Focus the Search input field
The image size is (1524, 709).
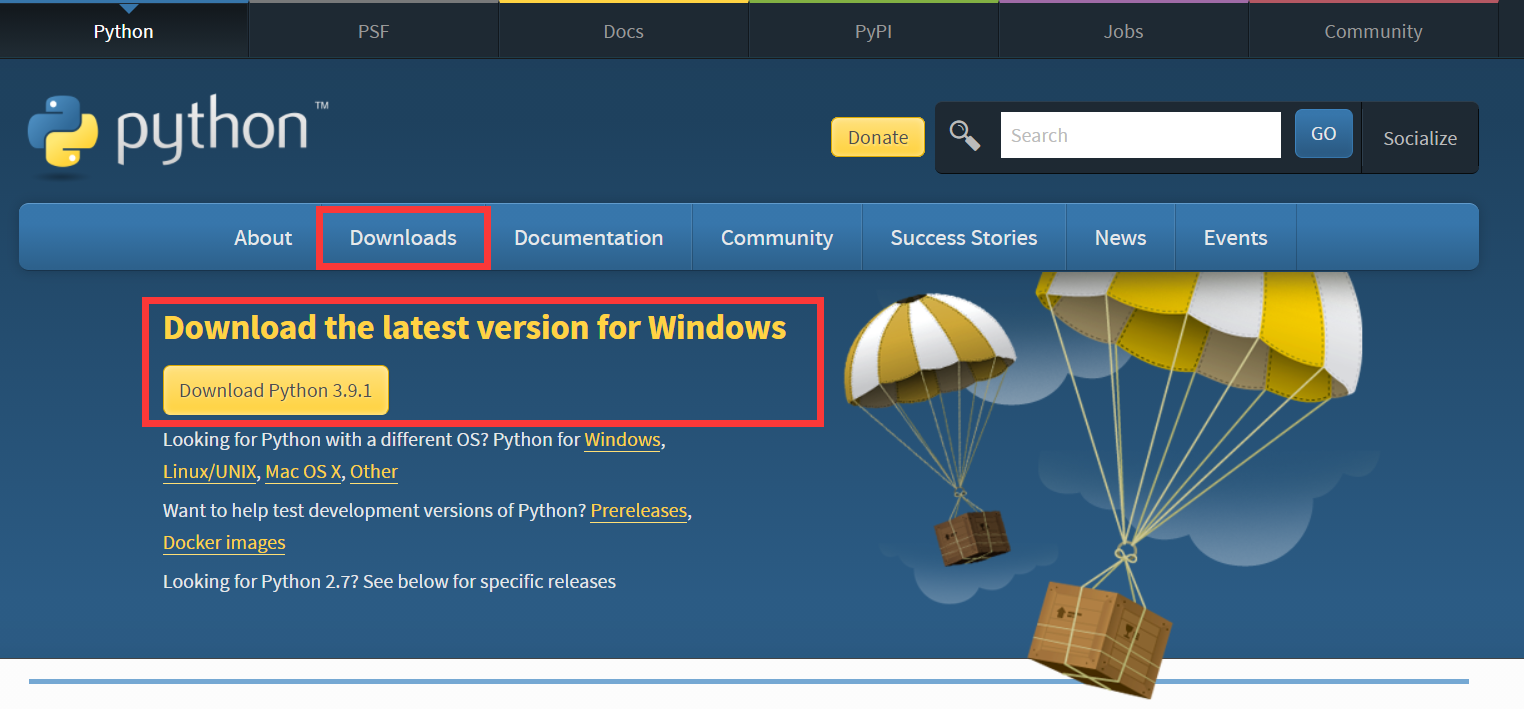[x=1140, y=135]
